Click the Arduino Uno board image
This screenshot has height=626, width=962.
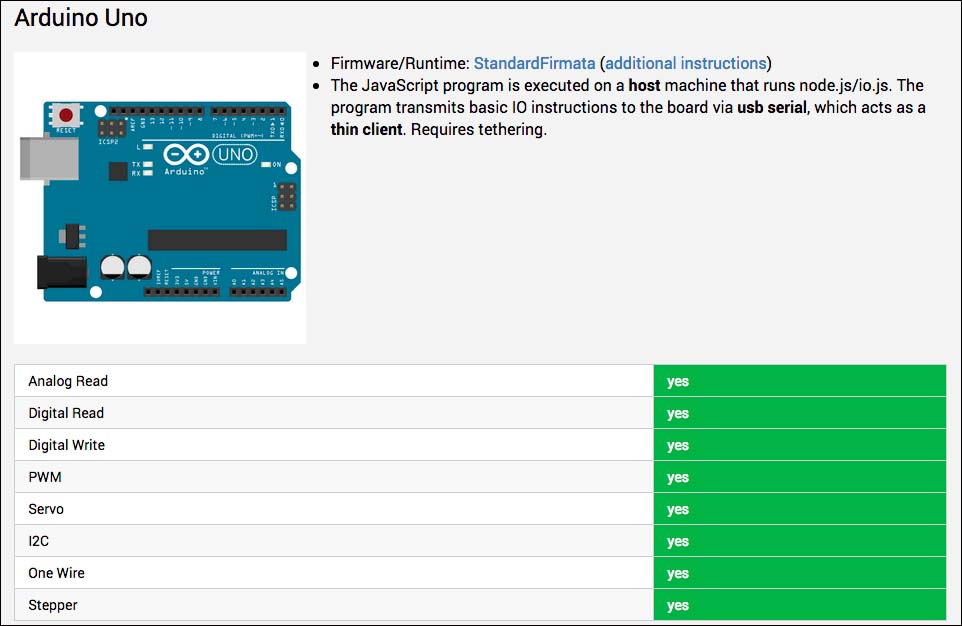click(160, 198)
